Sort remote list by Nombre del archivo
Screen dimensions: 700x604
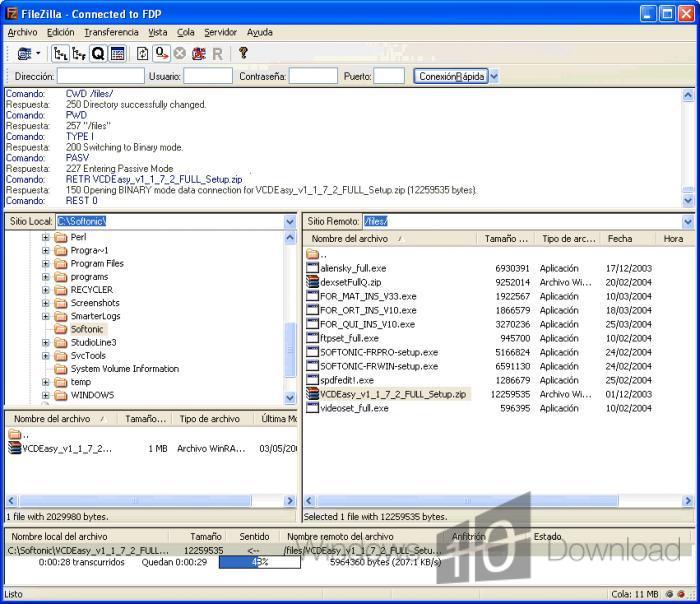350,239
